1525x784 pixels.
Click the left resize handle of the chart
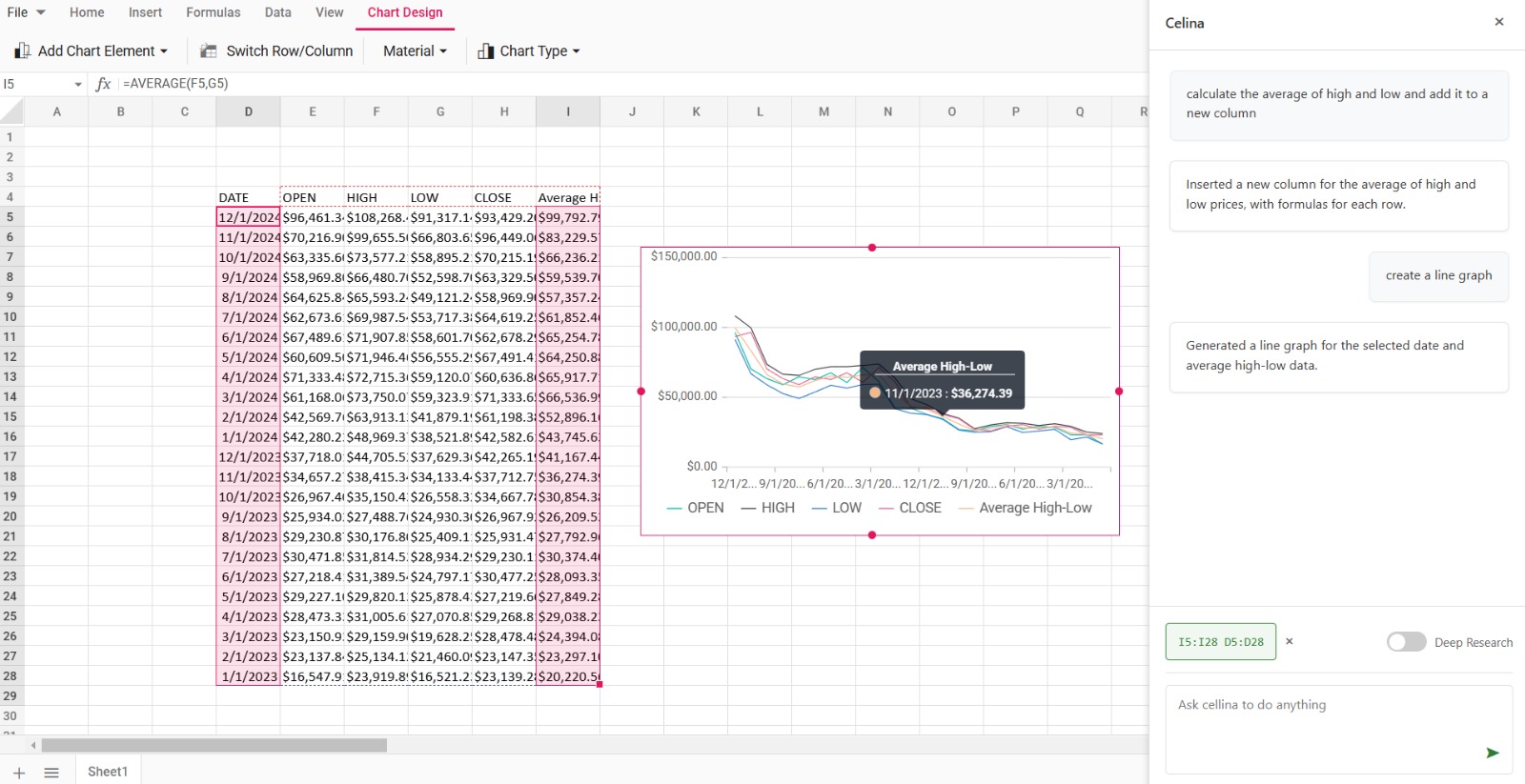click(640, 392)
